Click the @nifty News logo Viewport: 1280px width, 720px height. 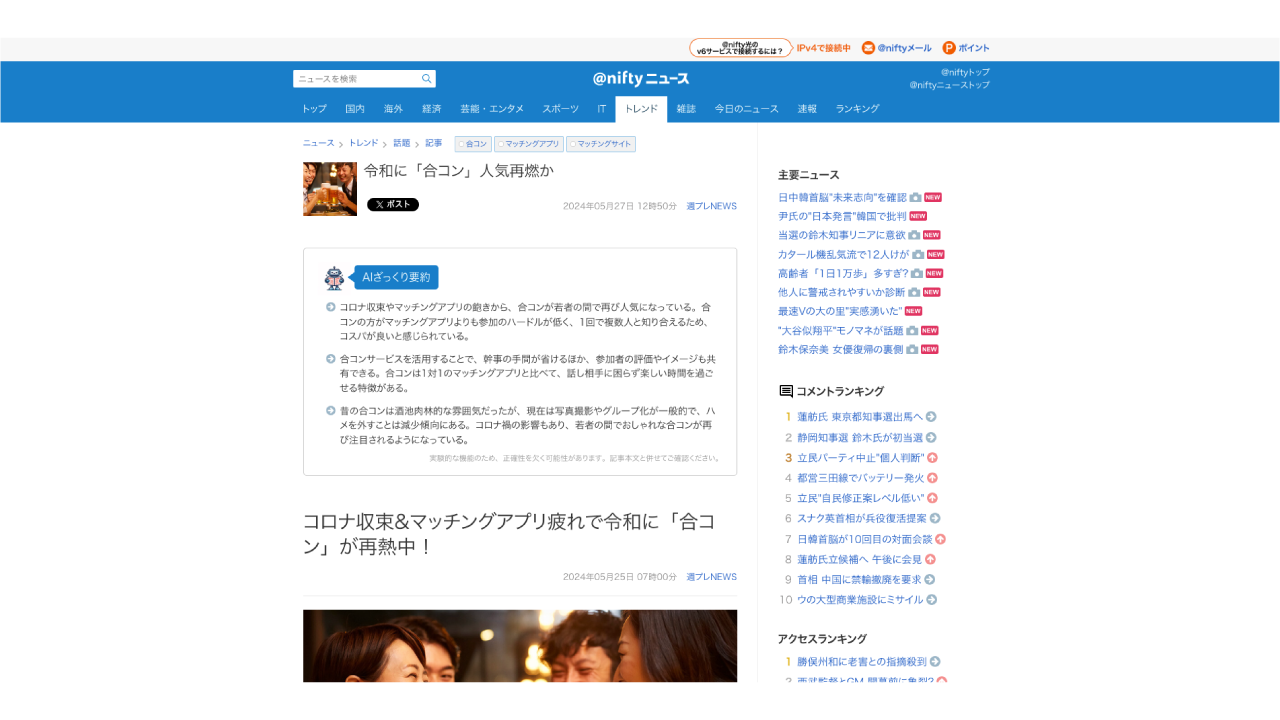(640, 78)
